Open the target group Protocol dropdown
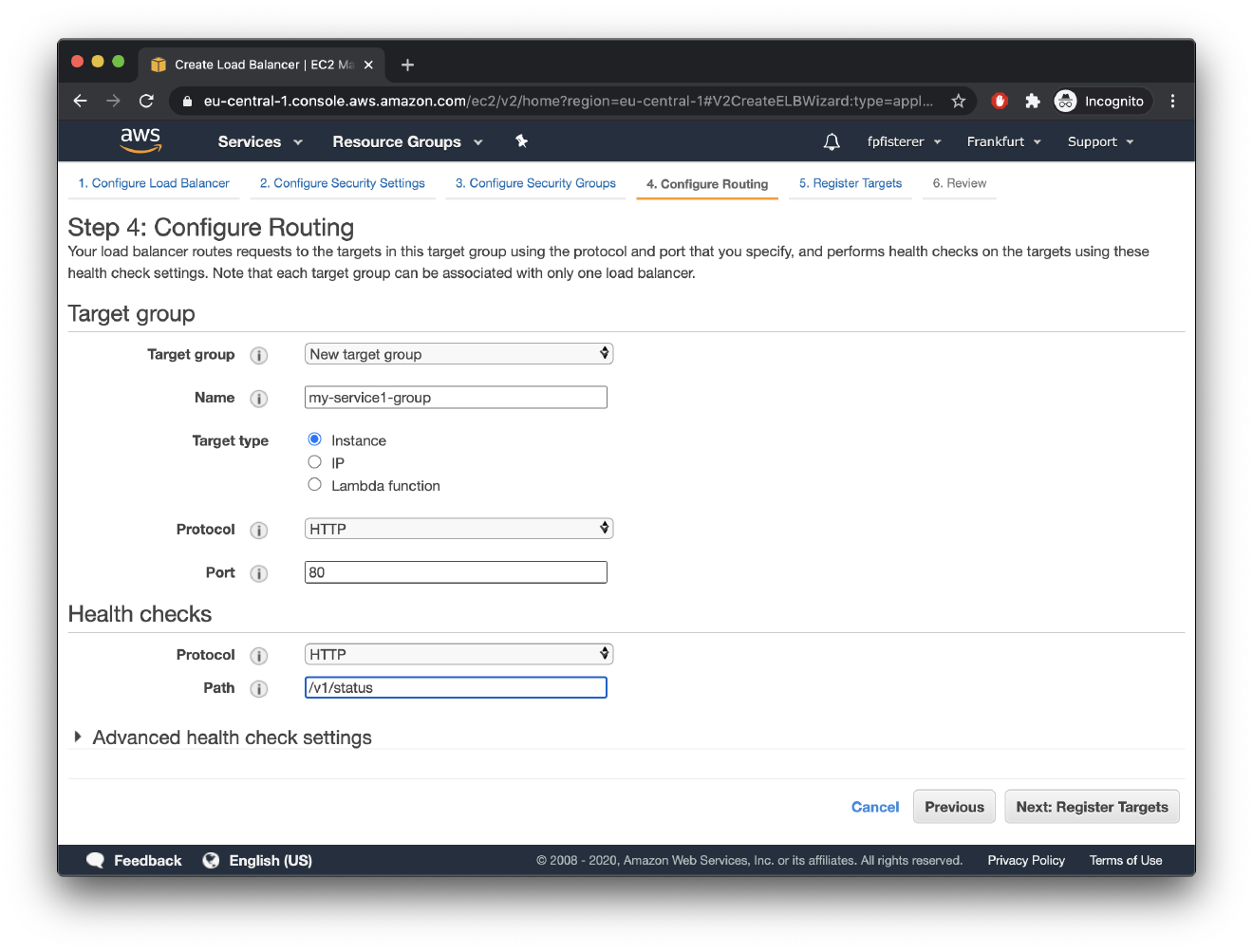The width and height of the screenshot is (1253, 952). coord(458,528)
